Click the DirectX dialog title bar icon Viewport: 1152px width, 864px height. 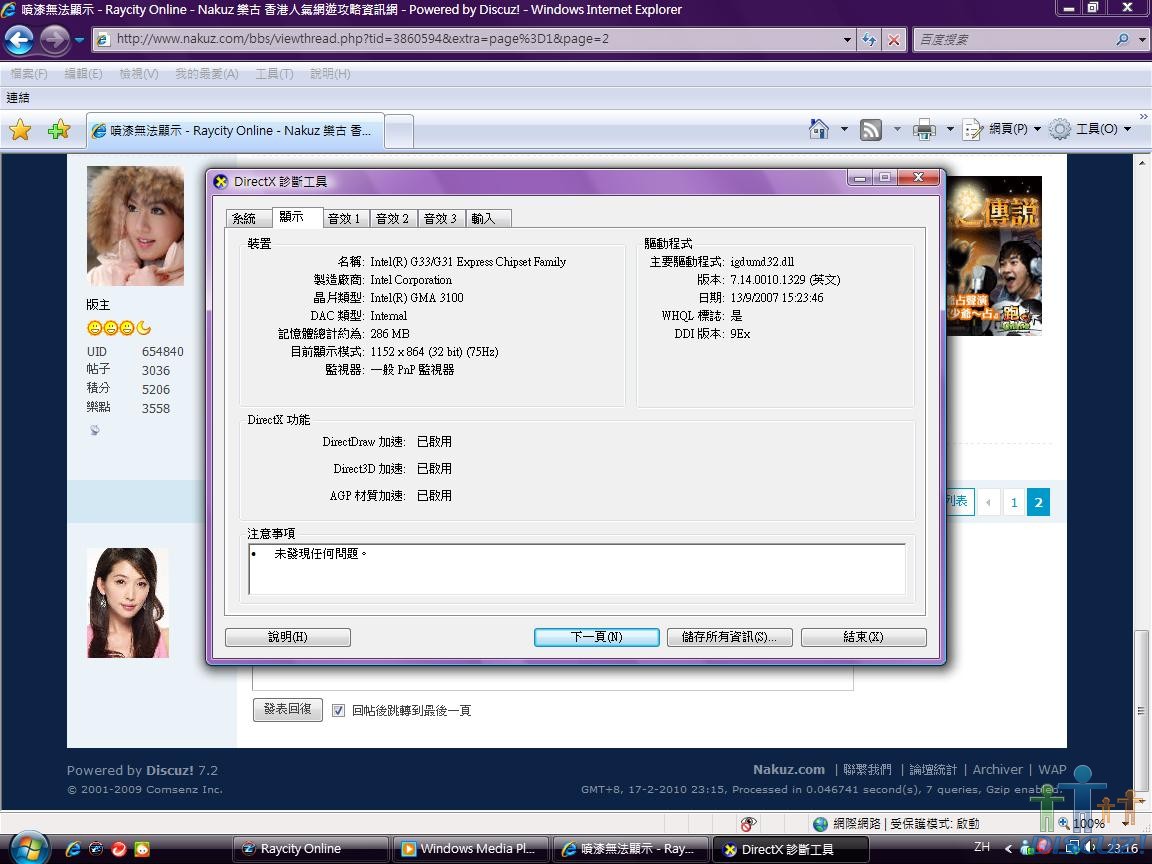point(220,181)
